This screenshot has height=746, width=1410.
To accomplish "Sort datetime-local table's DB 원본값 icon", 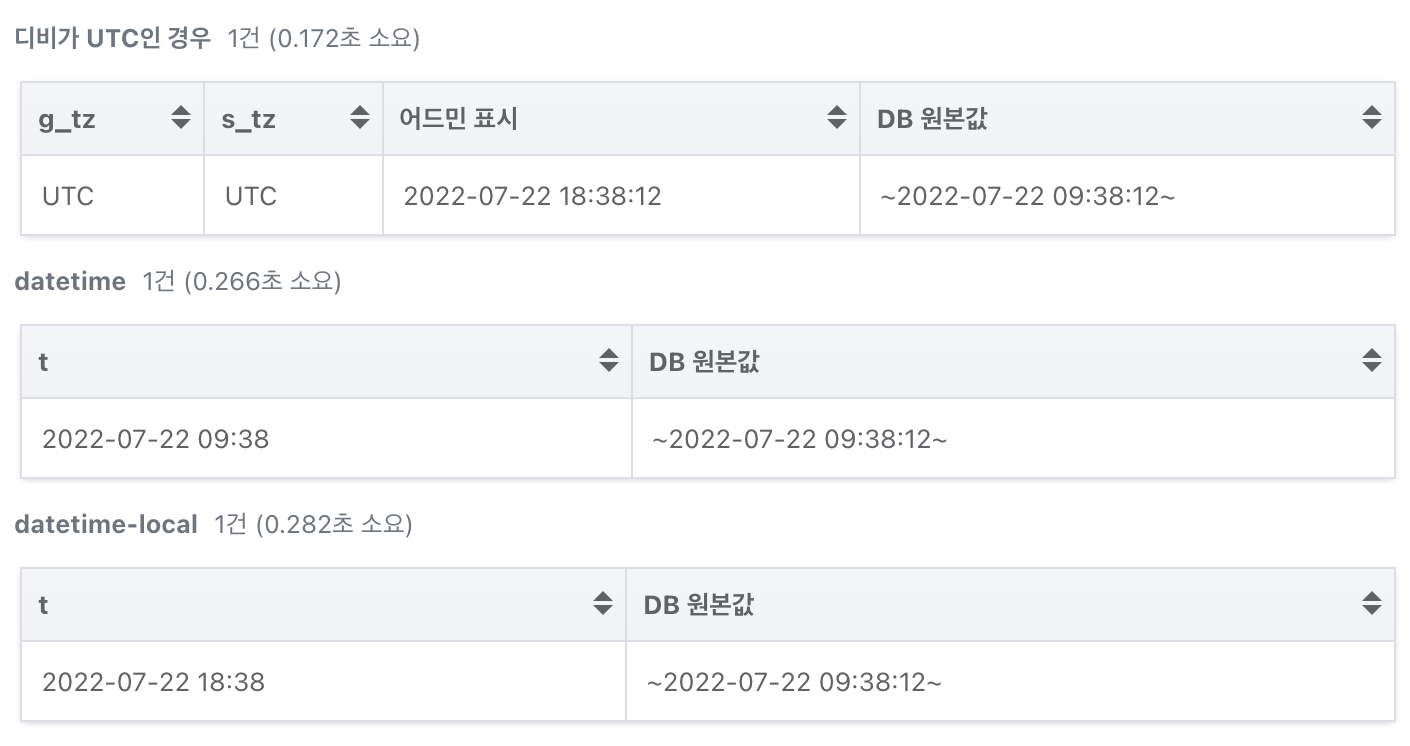I will (1372, 604).
